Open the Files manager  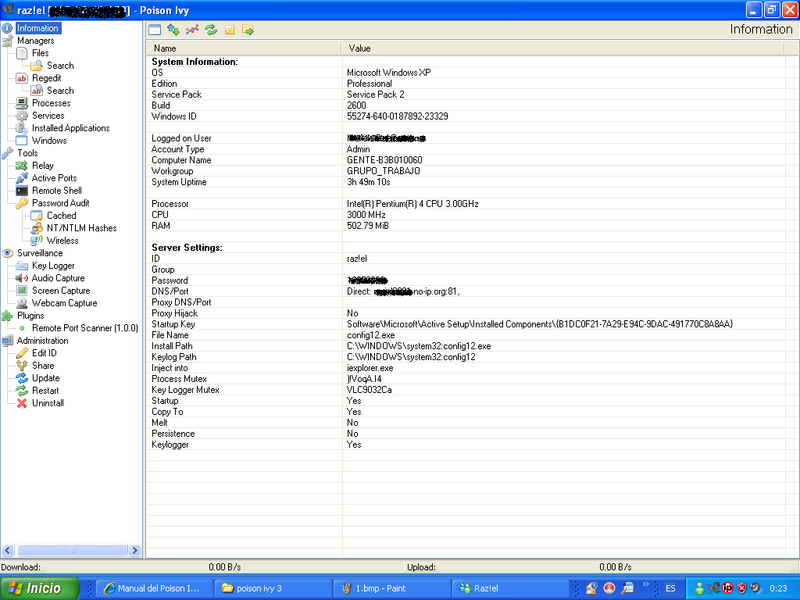(40, 53)
